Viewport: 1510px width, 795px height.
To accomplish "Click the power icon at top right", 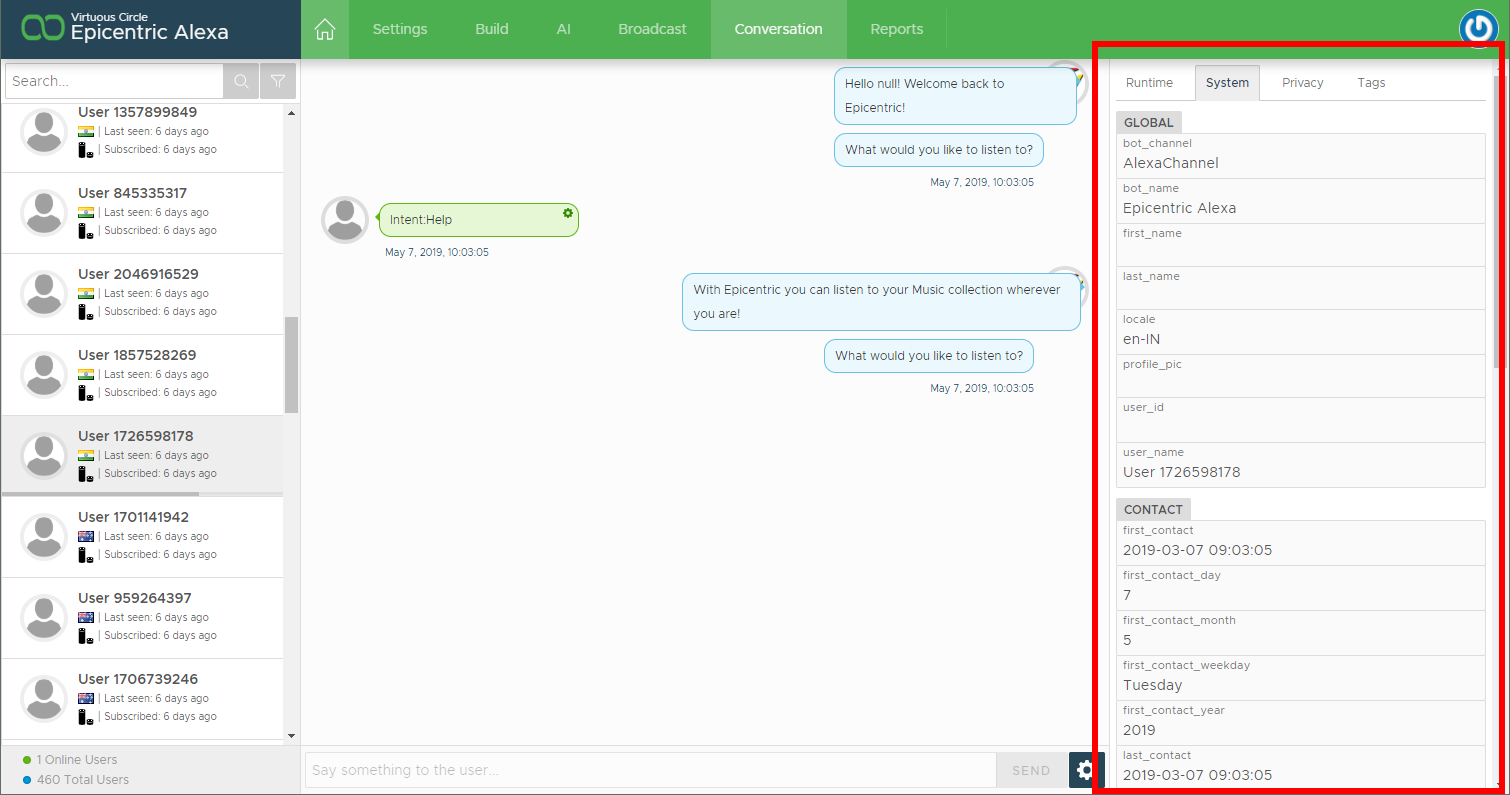I will 1476,29.
